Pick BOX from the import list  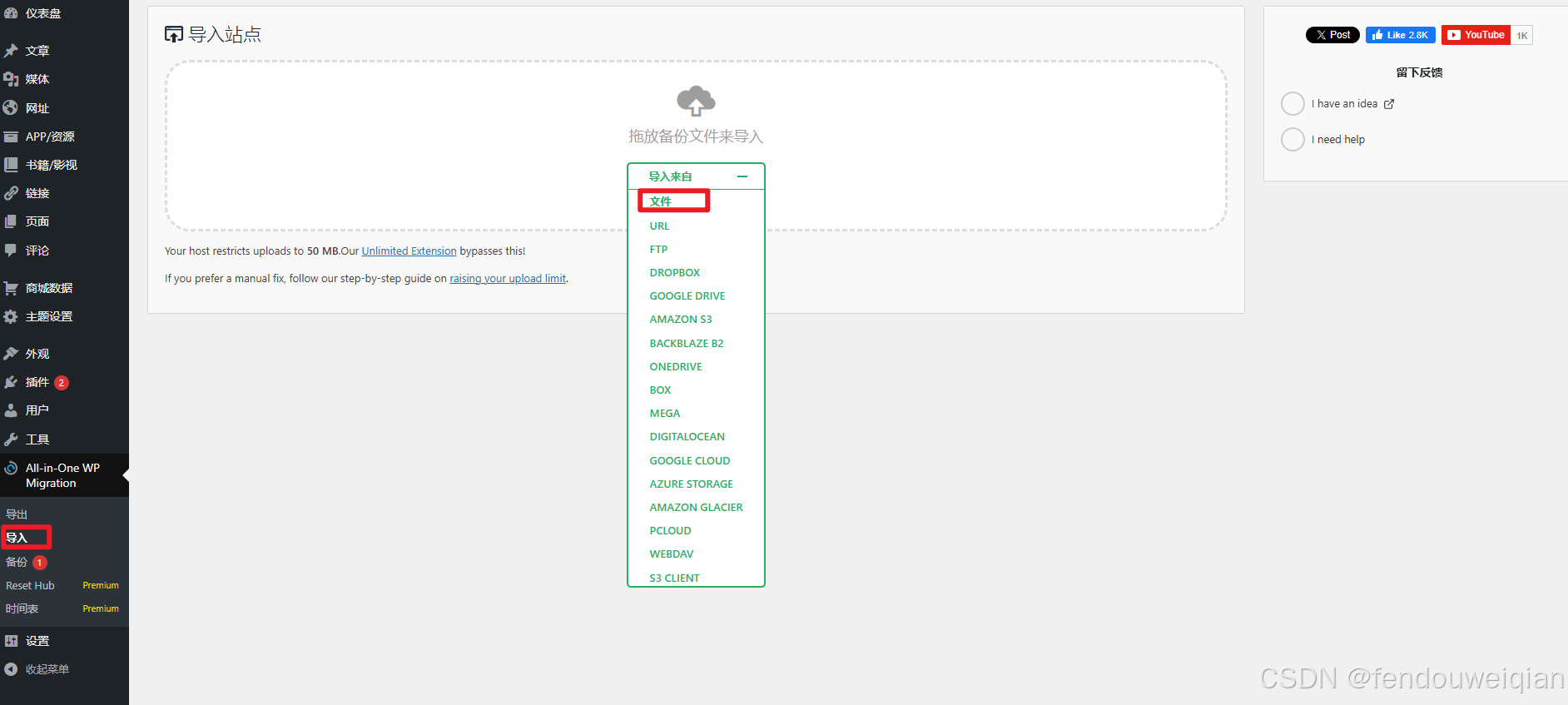pyautogui.click(x=660, y=390)
